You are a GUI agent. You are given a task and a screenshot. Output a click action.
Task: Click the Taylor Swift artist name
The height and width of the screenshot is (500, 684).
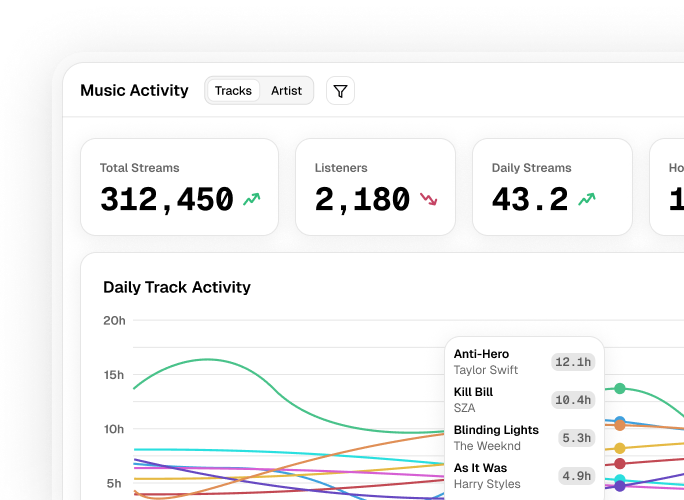(x=486, y=370)
